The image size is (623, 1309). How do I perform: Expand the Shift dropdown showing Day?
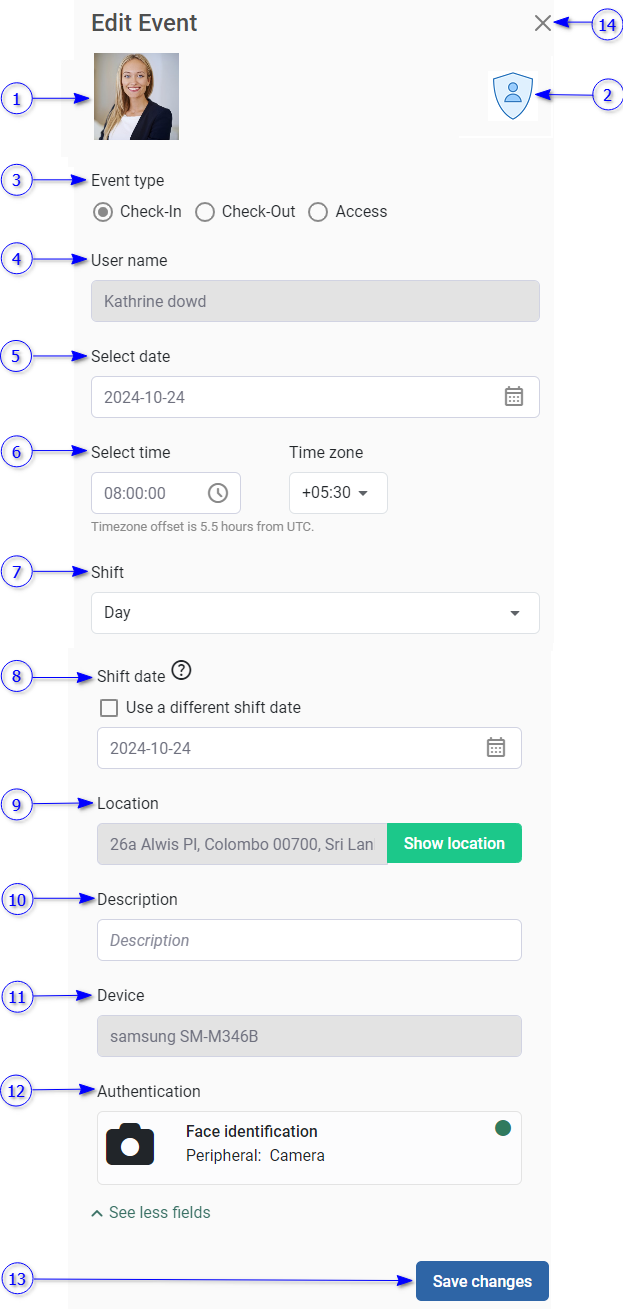pos(315,613)
